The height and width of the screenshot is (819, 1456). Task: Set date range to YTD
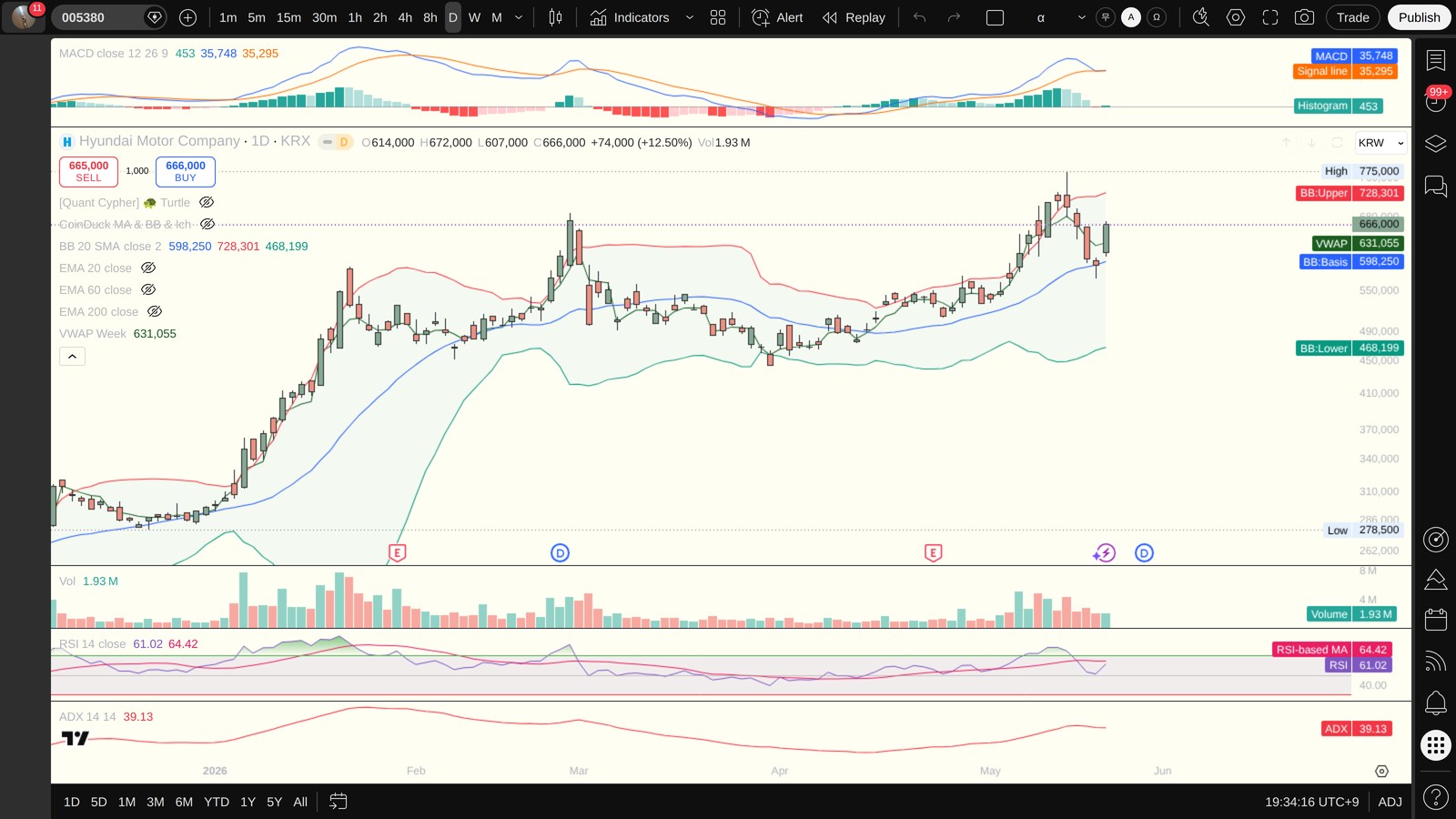(x=217, y=802)
